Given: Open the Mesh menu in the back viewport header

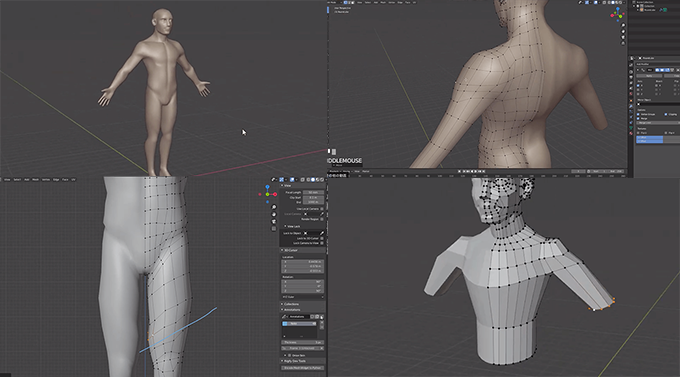Looking at the screenshot, I should (383, 3).
